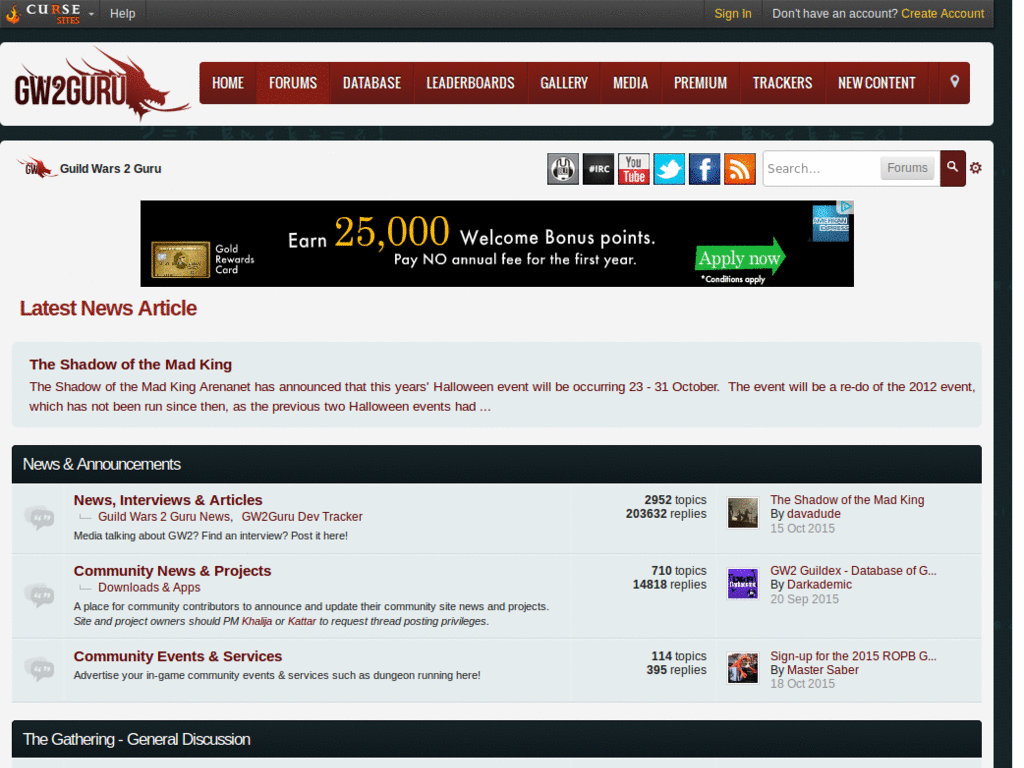Open the MEDIA nav item
This screenshot has width=1024, height=768.
pyautogui.click(x=630, y=83)
